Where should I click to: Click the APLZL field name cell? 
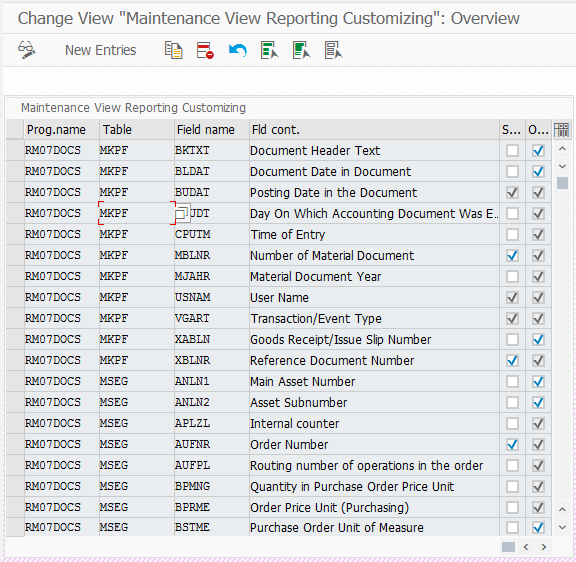click(212, 423)
